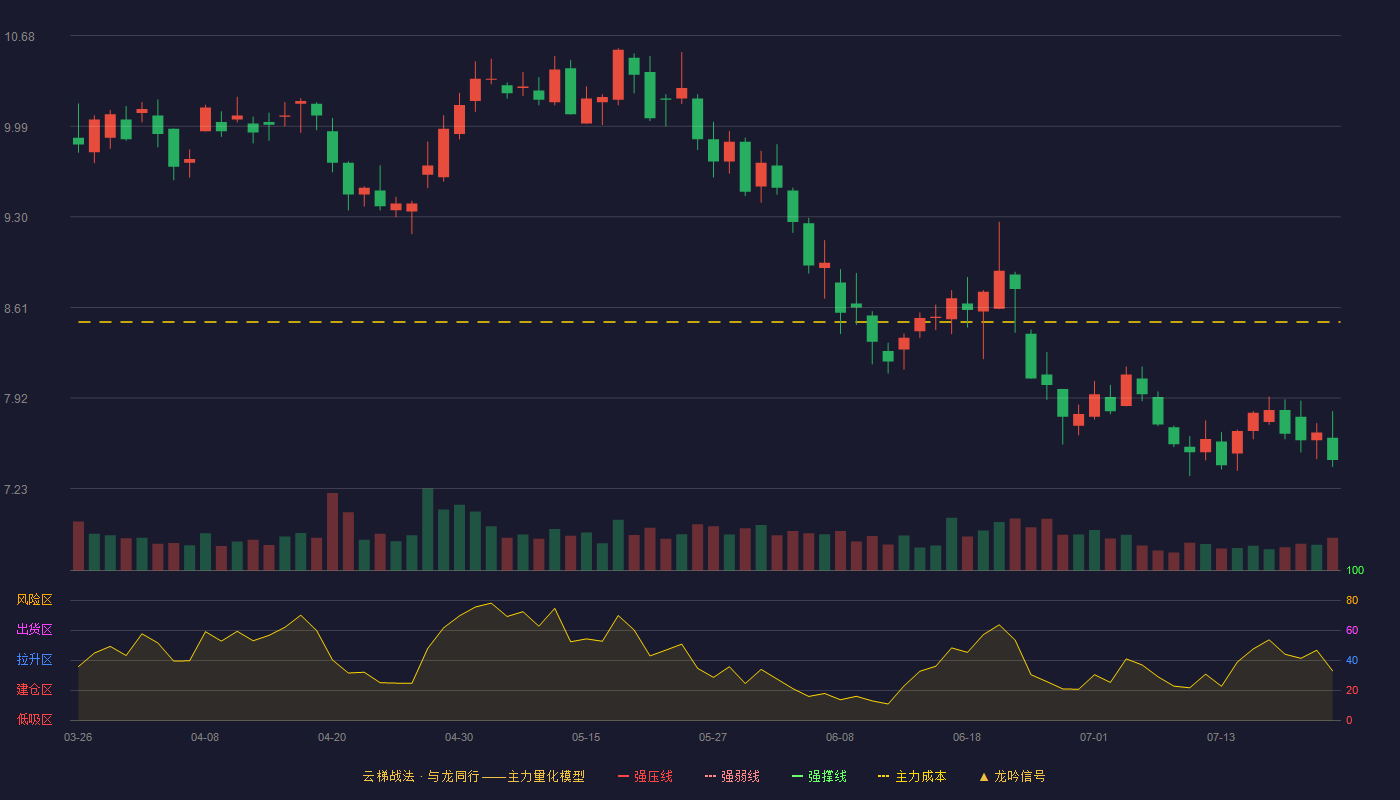1400x800 pixels.
Task: Toggle the 龙吟信号 legend entry
Action: (1011, 776)
